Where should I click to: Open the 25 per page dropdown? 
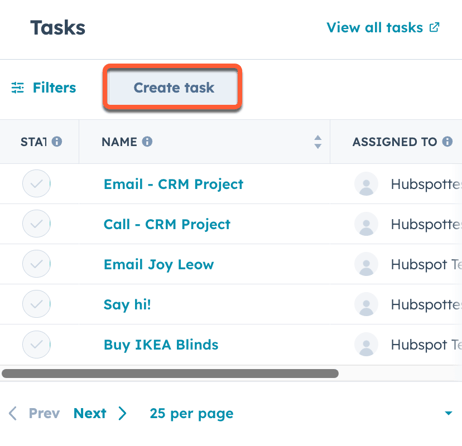pyautogui.click(x=191, y=414)
